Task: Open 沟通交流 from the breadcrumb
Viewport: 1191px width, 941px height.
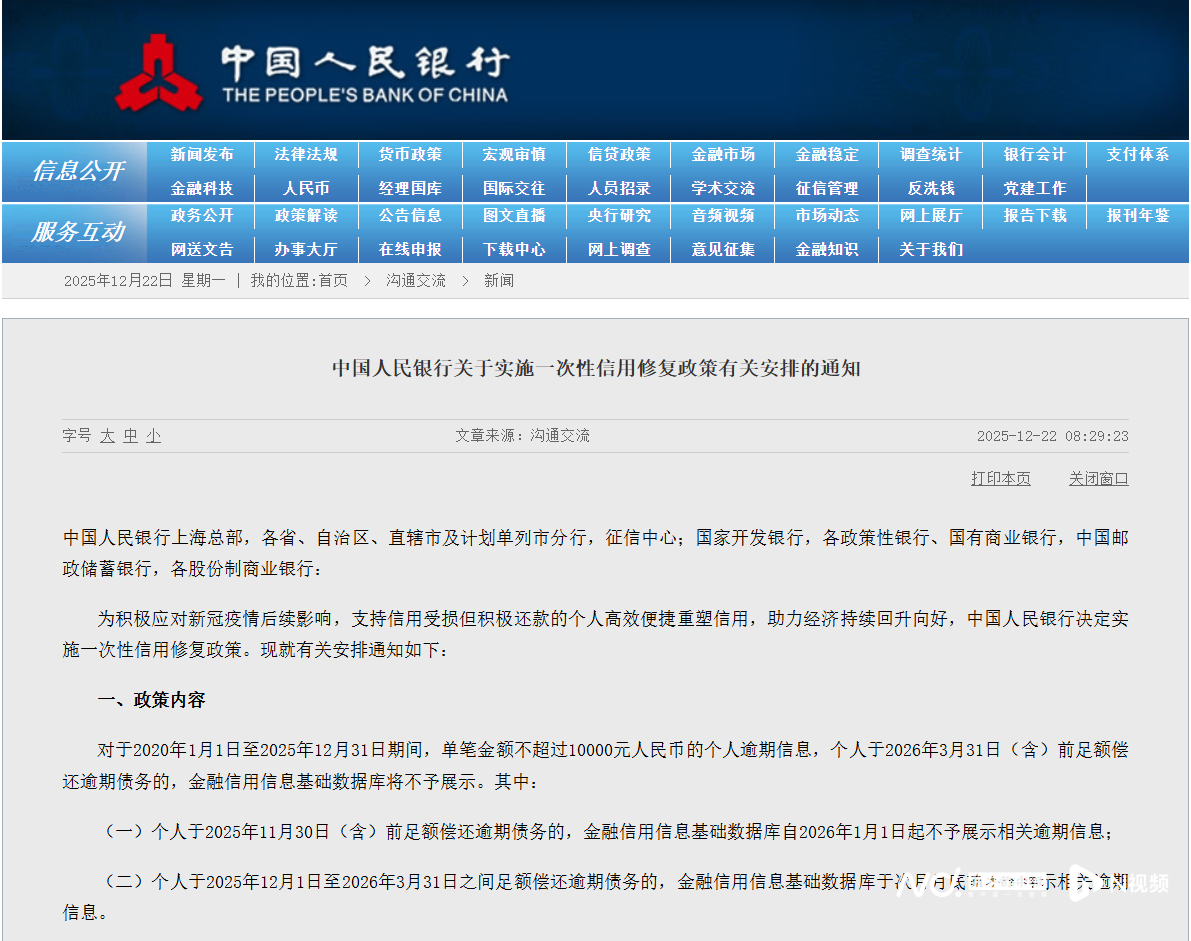Action: click(x=416, y=281)
